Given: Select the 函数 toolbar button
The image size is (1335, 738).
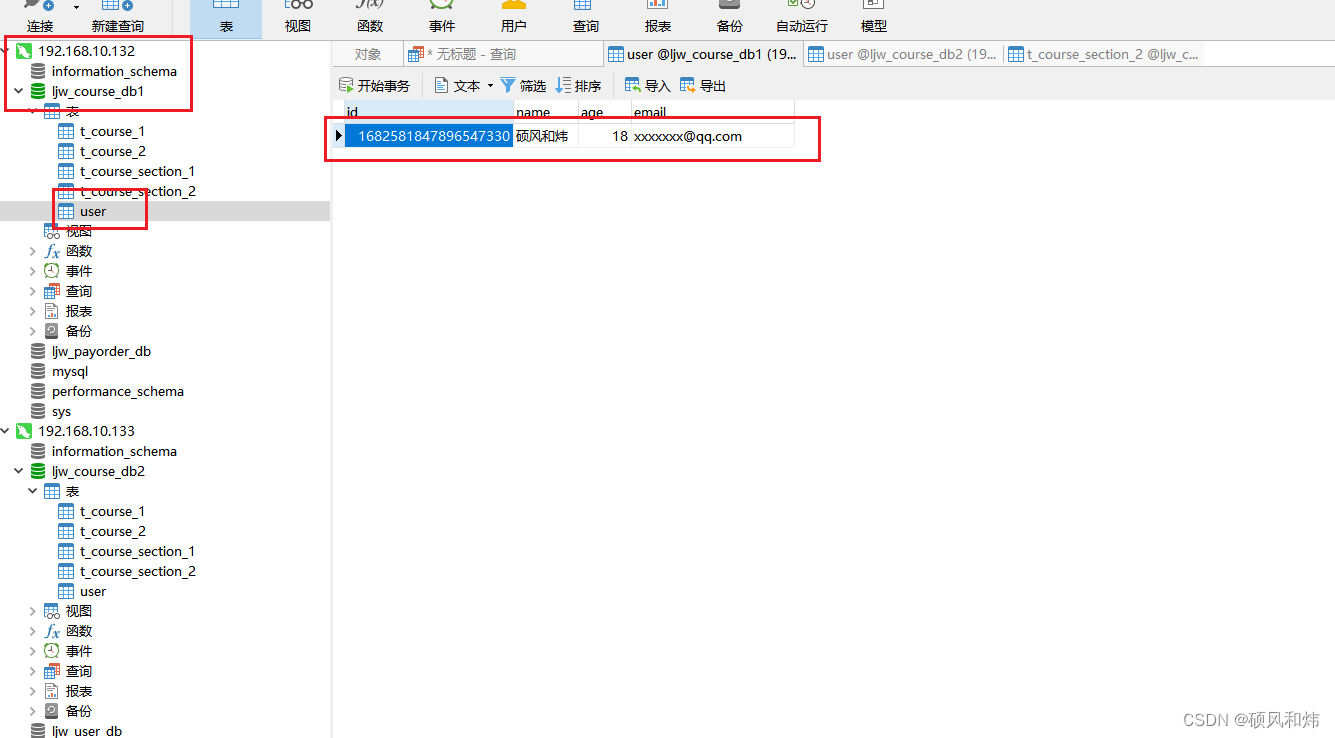Looking at the screenshot, I should pos(370,17).
